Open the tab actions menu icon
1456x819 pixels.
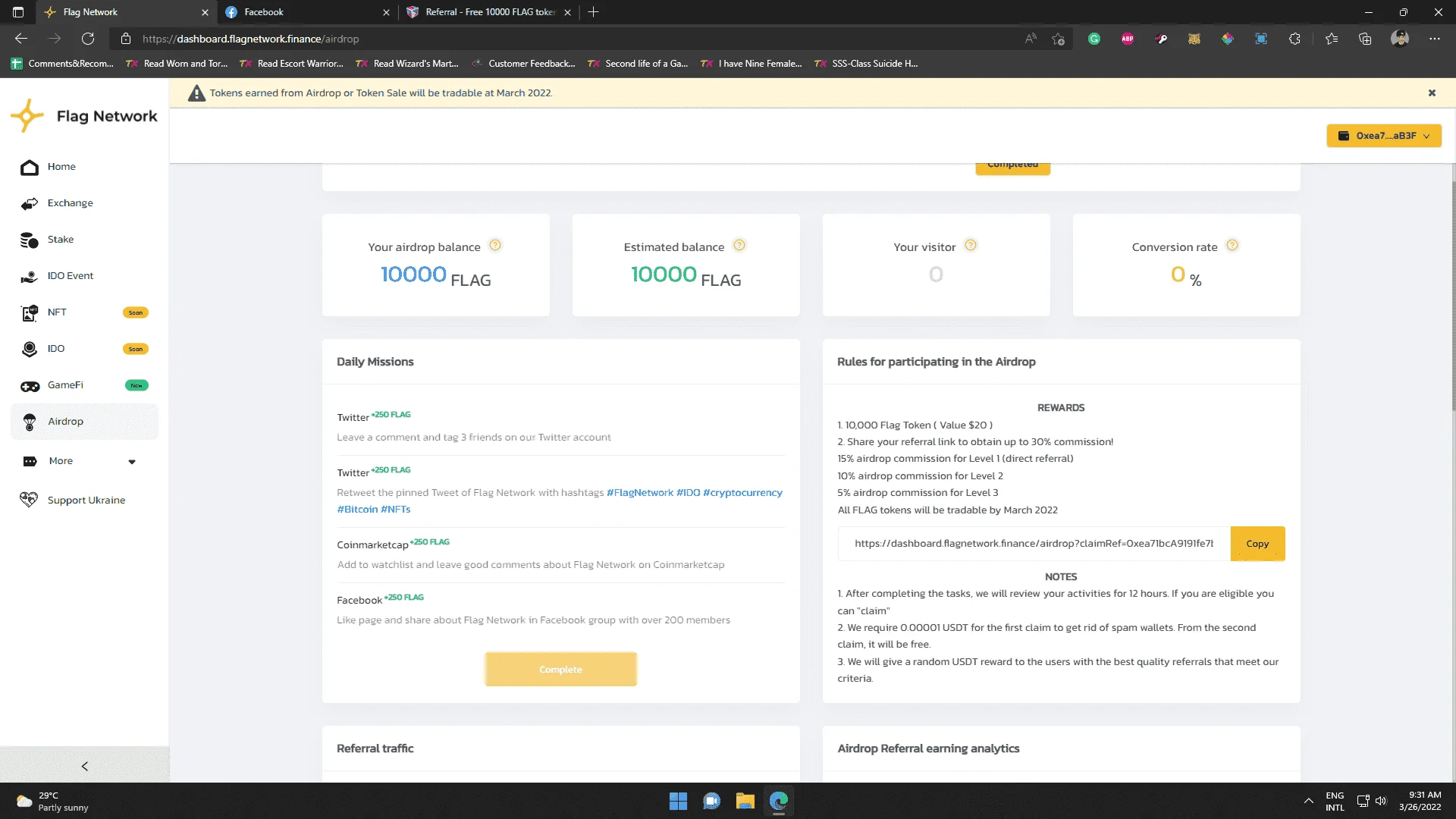point(18,12)
